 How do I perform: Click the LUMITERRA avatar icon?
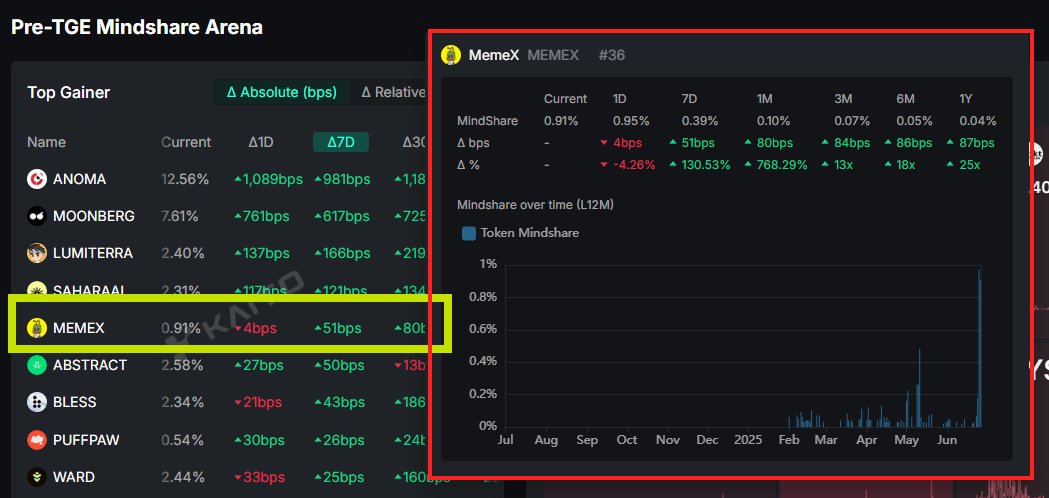point(36,253)
